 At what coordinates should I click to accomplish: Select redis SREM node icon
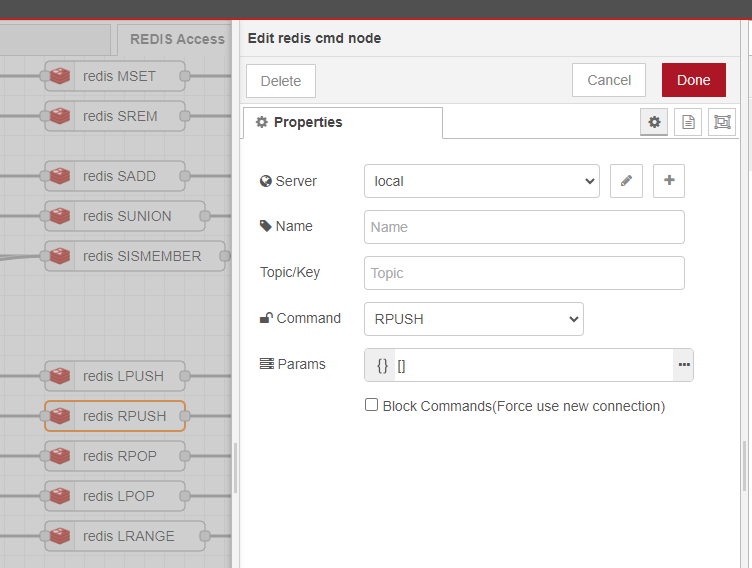tap(60, 116)
